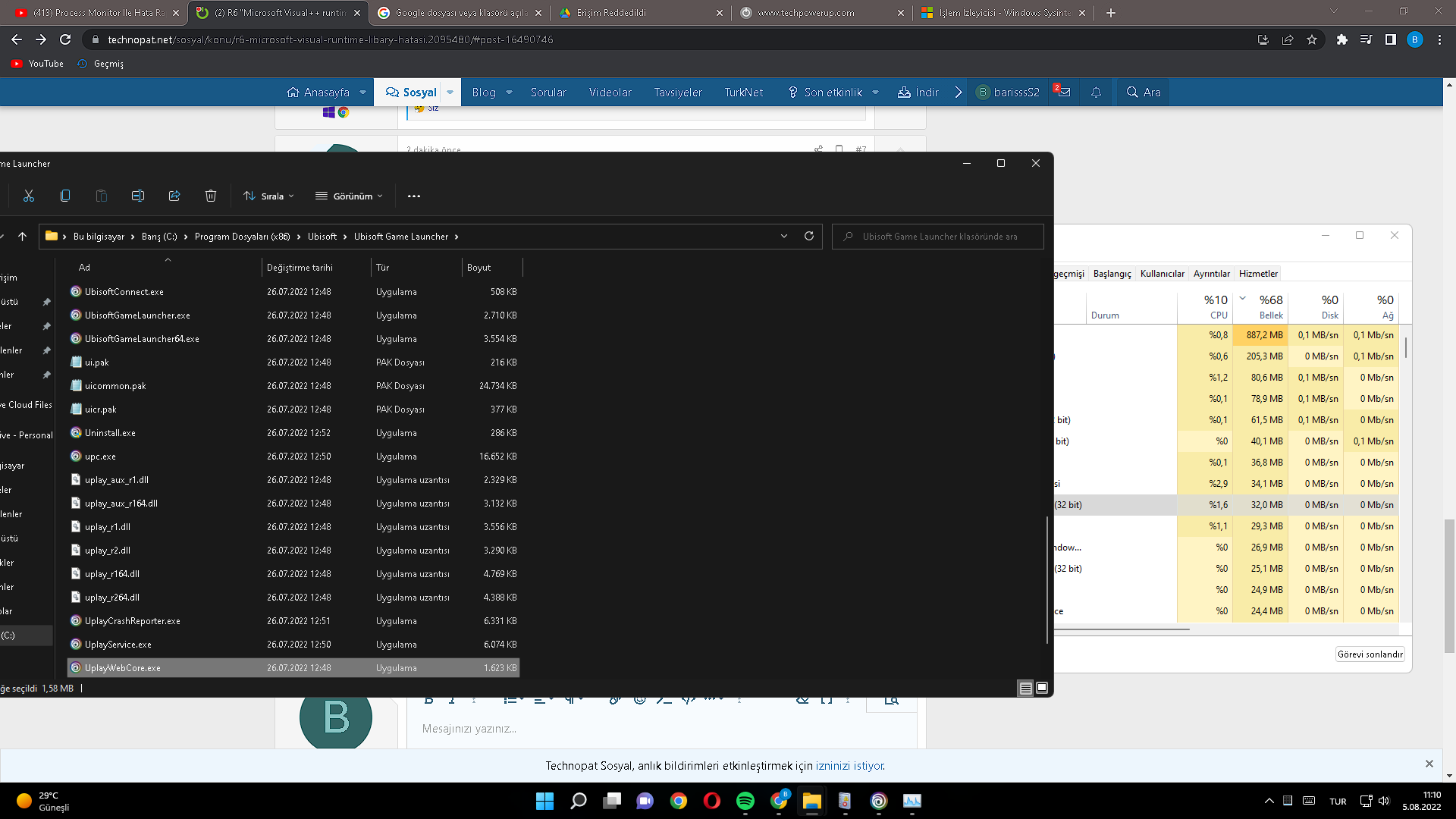
Task: Select the upc.exe file
Action: coord(100,457)
